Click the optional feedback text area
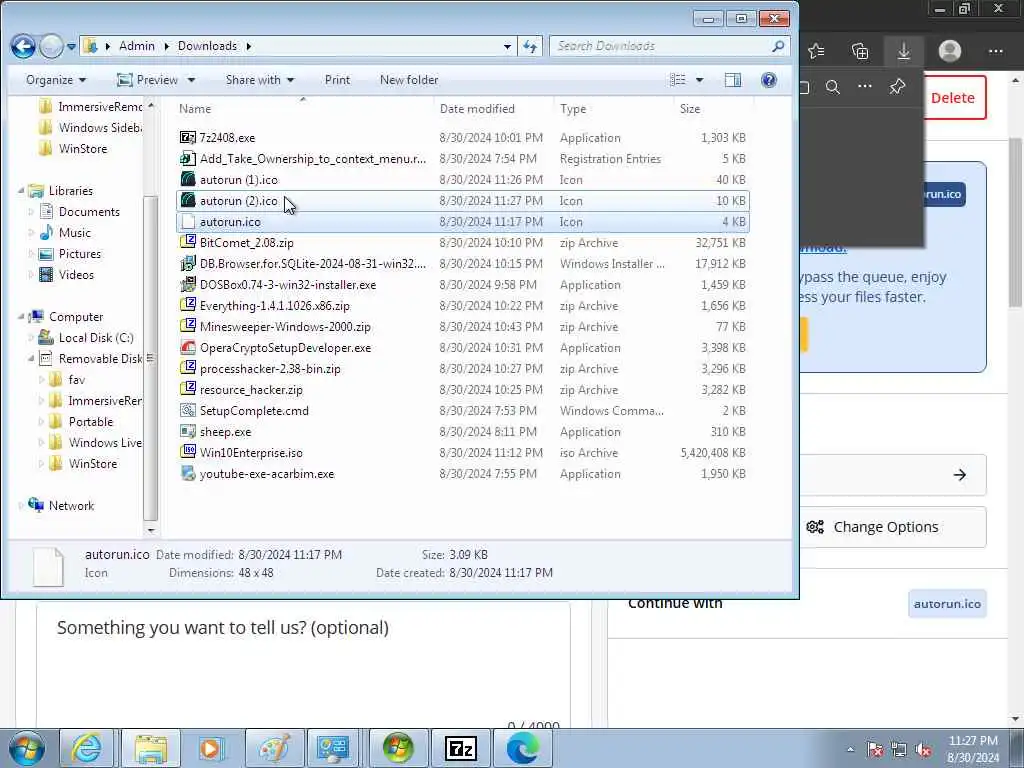This screenshot has width=1024, height=768. tap(303, 666)
